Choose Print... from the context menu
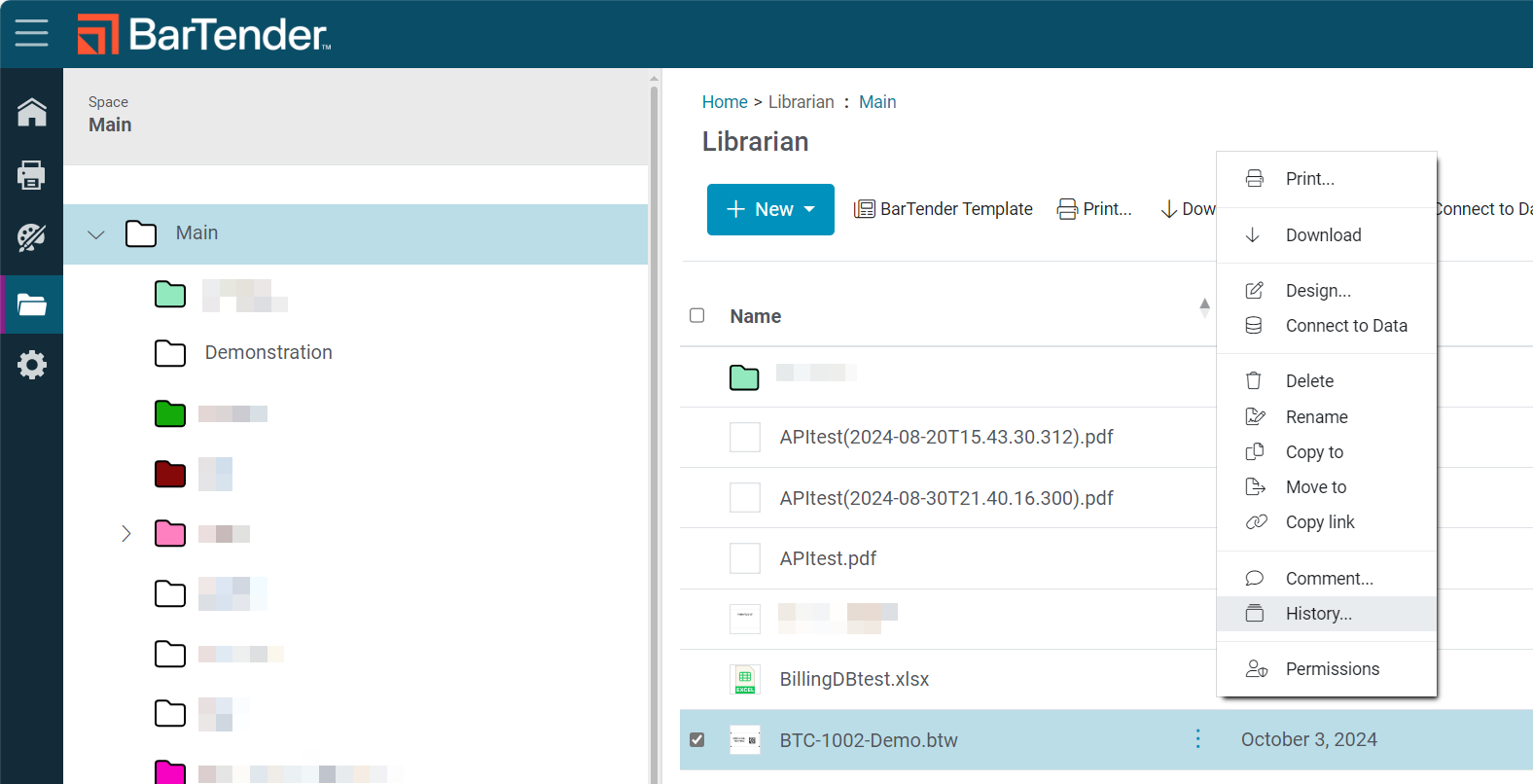Screen dimensions: 1533x784 click(x=1327, y=179)
